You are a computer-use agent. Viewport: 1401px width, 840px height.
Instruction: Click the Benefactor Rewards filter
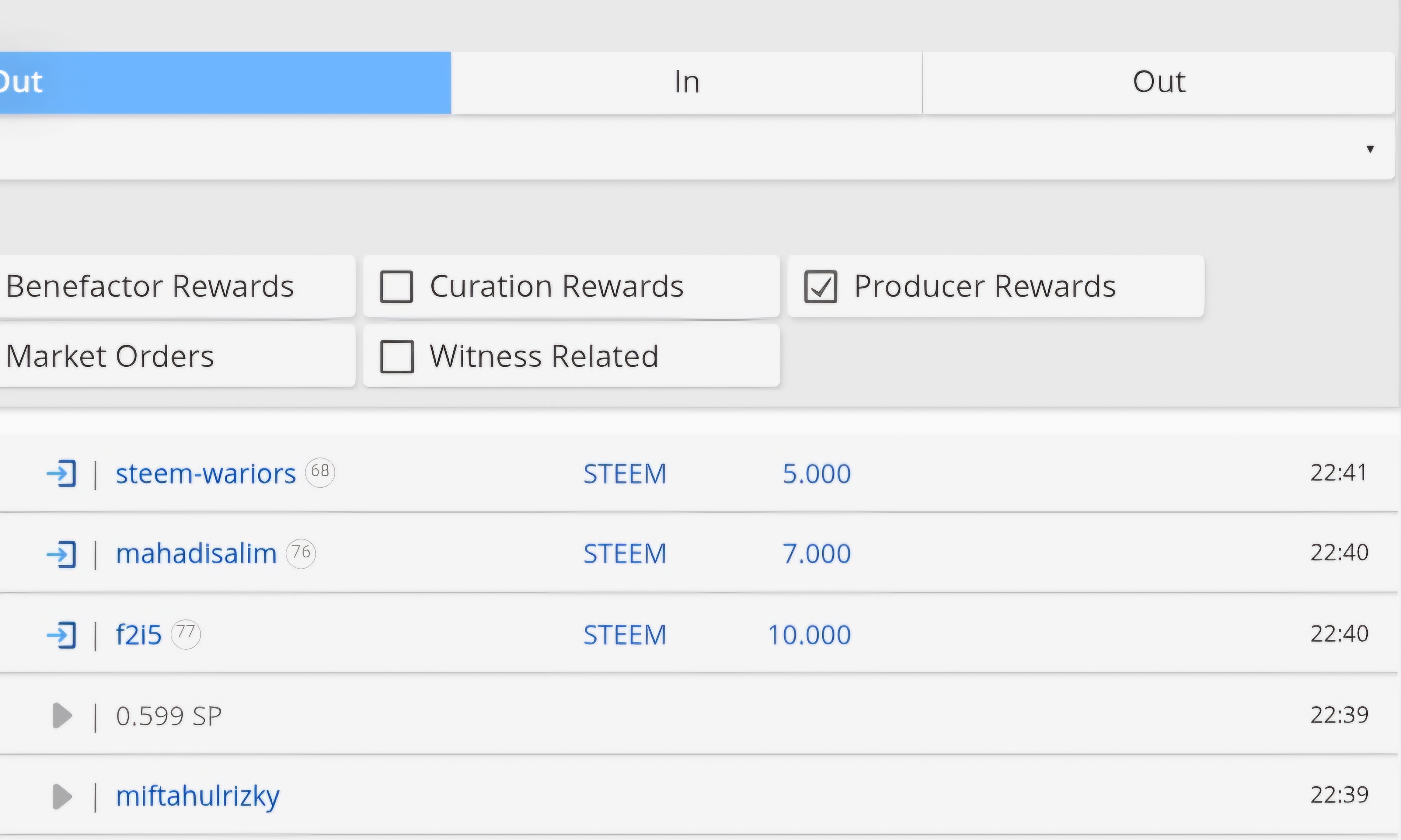point(150,286)
